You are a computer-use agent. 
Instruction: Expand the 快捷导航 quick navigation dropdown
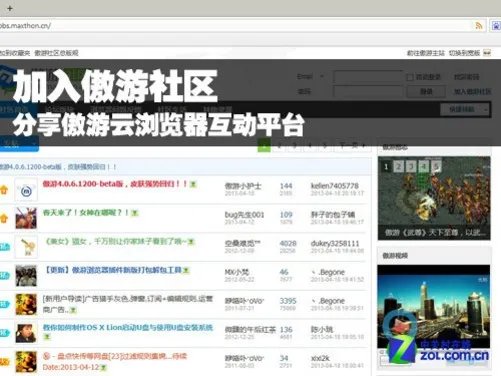(x=465, y=109)
